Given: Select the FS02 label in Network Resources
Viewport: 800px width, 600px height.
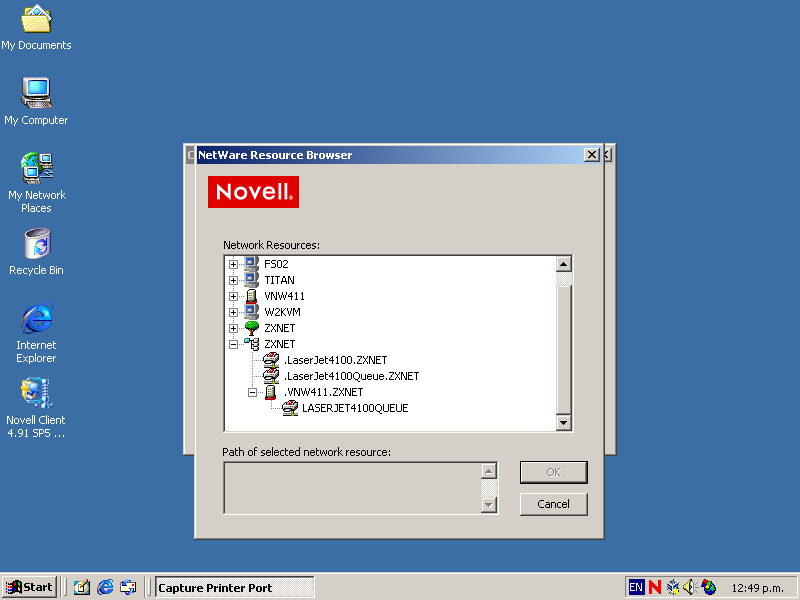Looking at the screenshot, I should (276, 264).
